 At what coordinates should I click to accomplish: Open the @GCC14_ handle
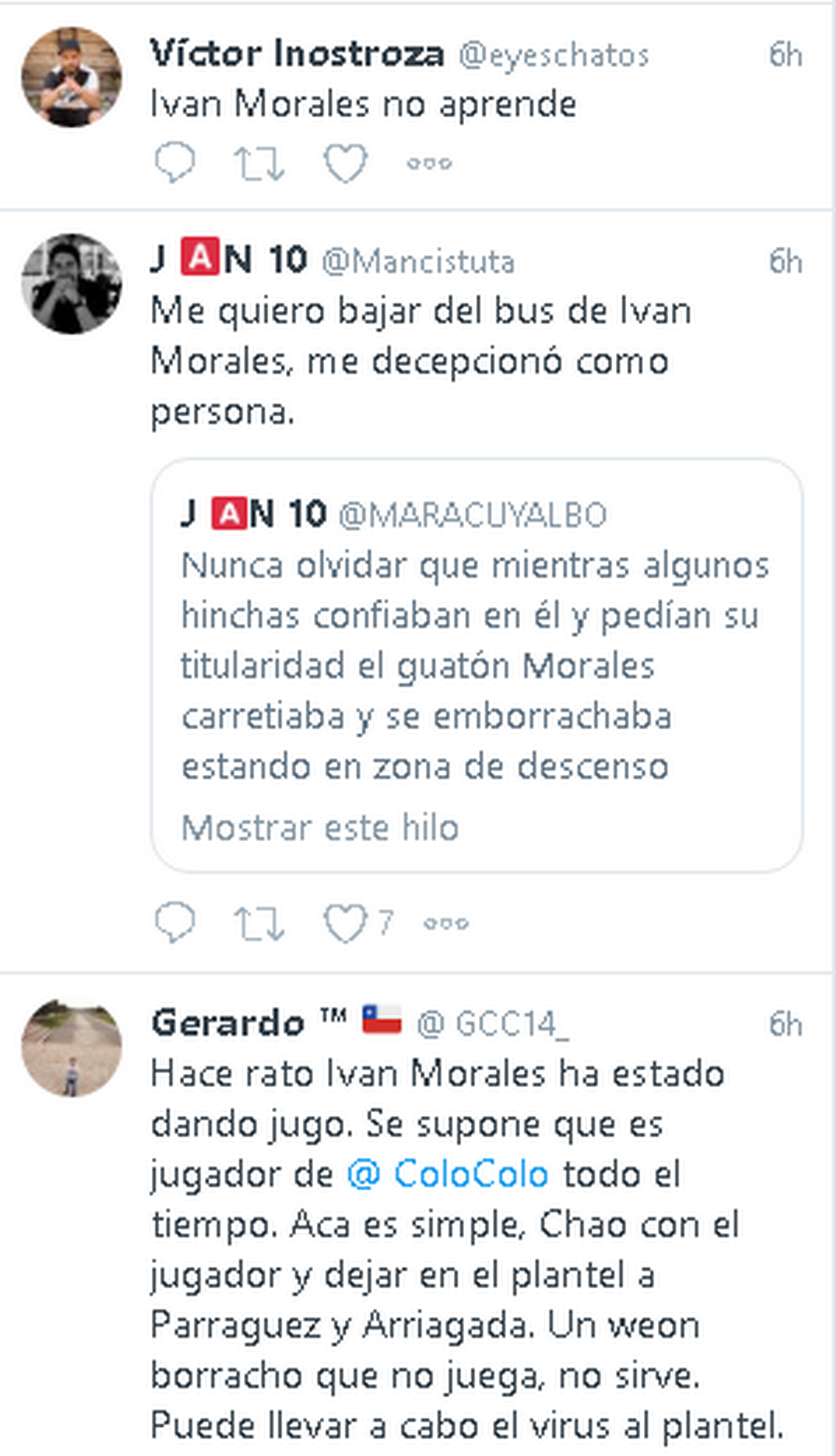(492, 1024)
